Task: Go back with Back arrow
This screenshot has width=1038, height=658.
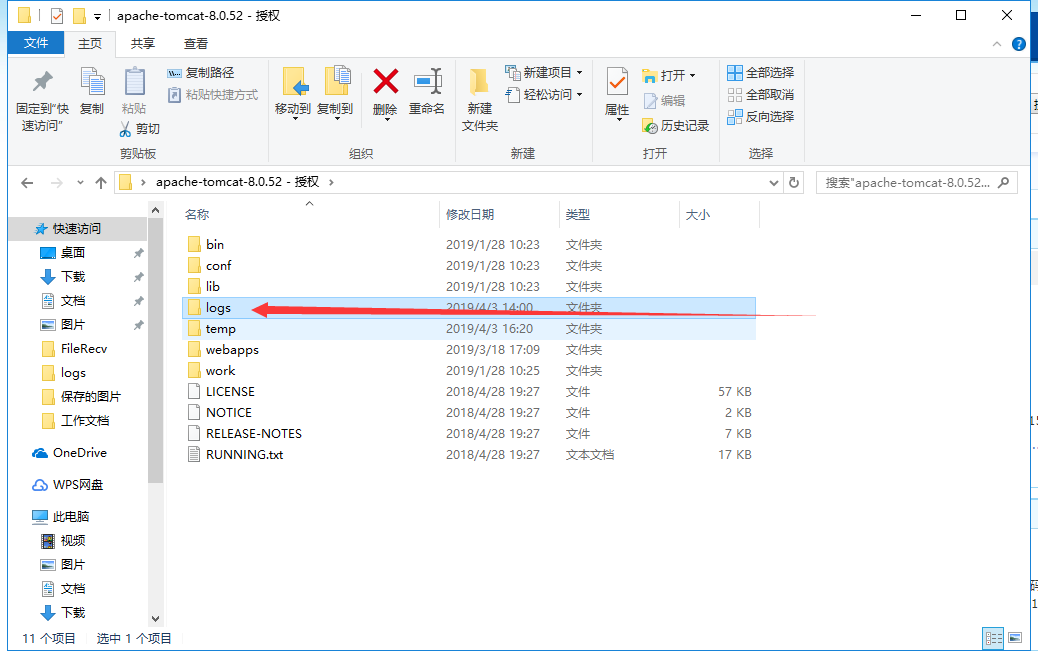Action: (x=27, y=183)
